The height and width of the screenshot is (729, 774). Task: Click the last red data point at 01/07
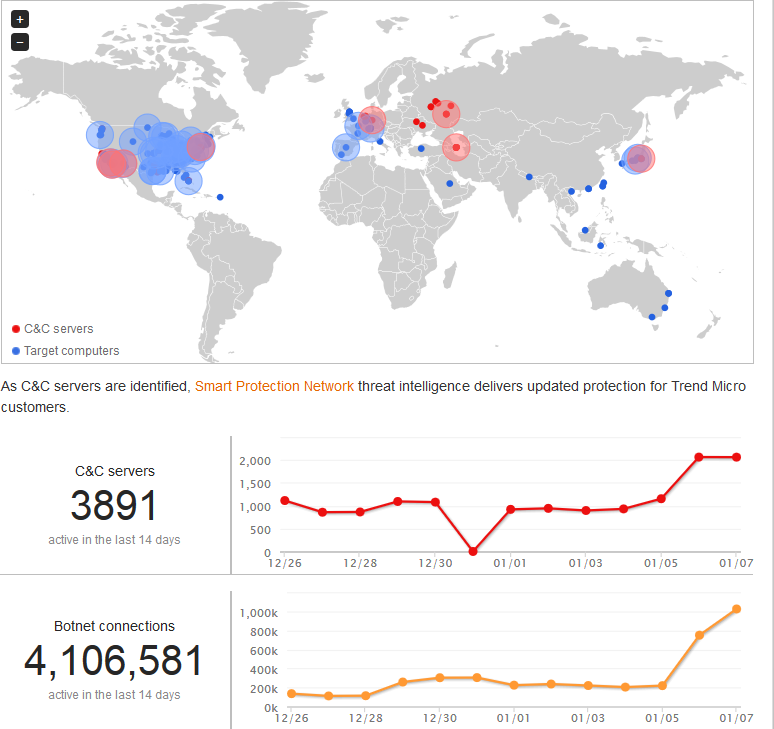pos(736,457)
